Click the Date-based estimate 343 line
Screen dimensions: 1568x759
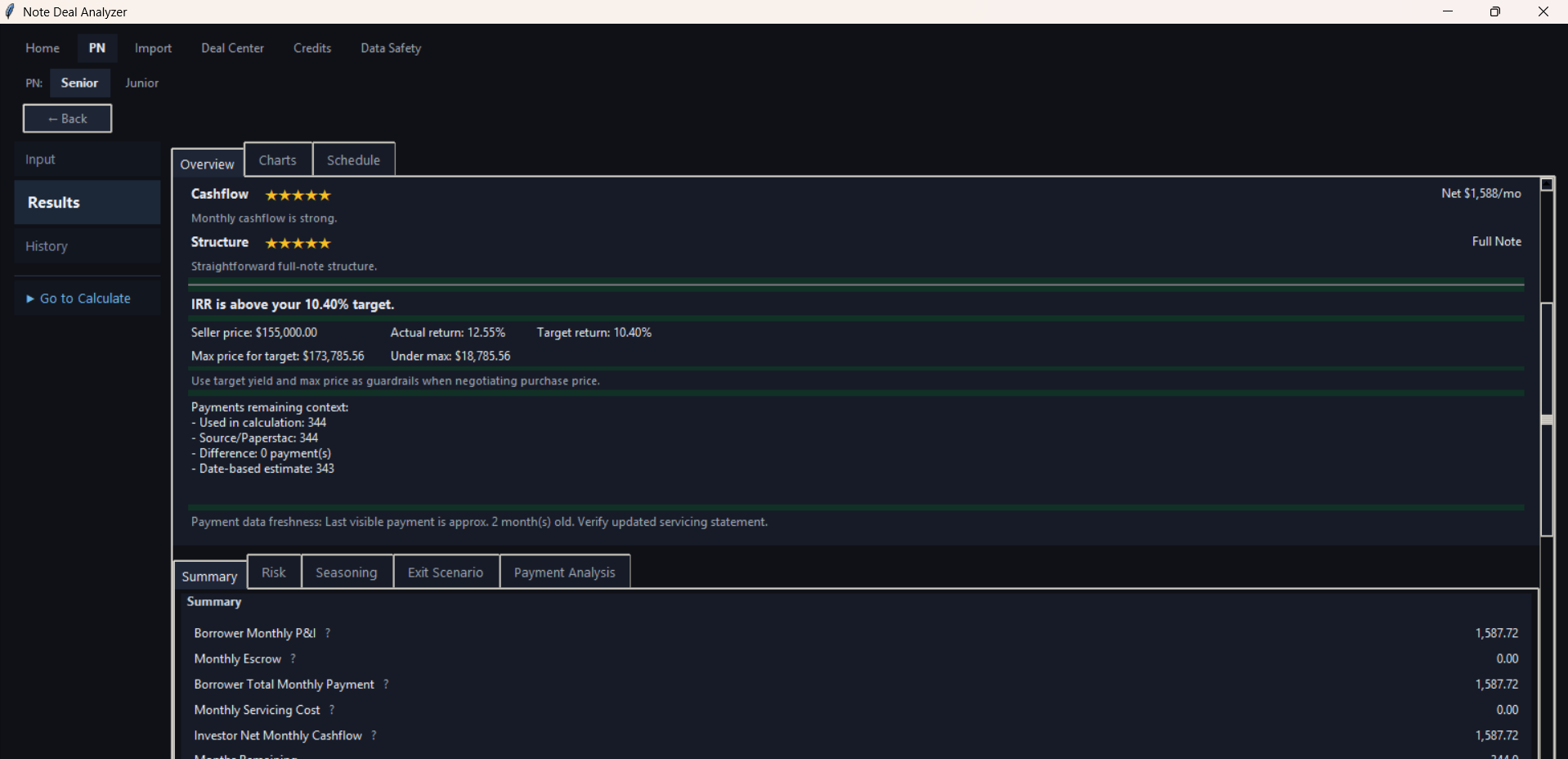point(263,469)
